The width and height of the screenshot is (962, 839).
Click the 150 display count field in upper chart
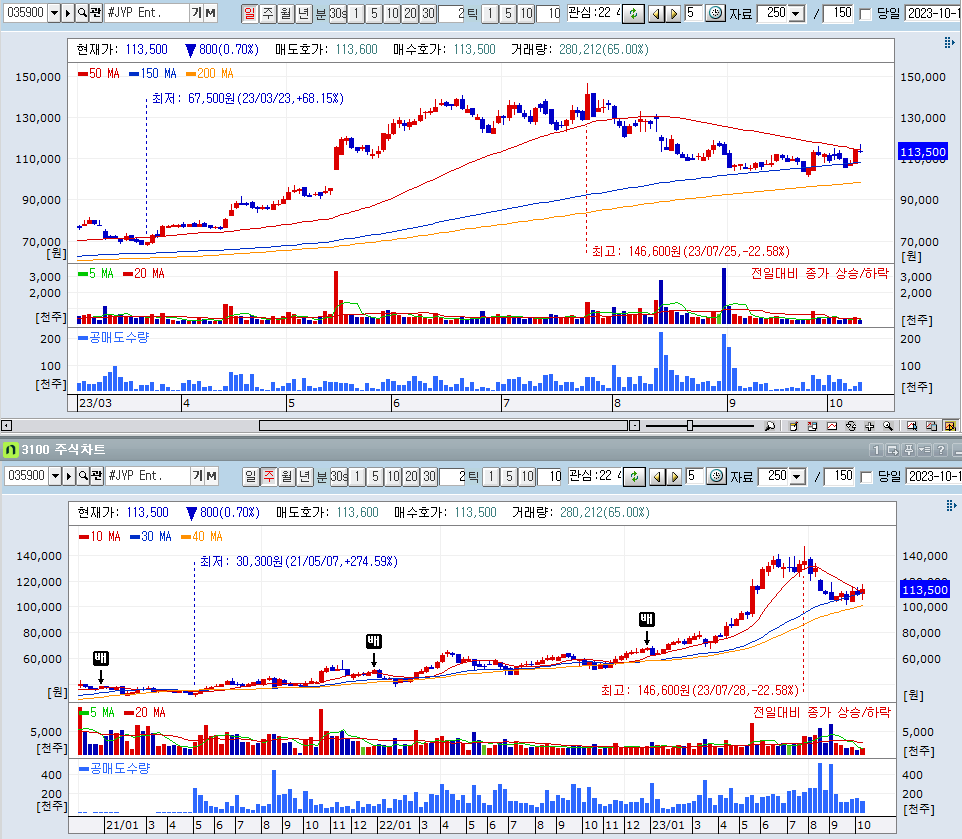pyautogui.click(x=838, y=13)
